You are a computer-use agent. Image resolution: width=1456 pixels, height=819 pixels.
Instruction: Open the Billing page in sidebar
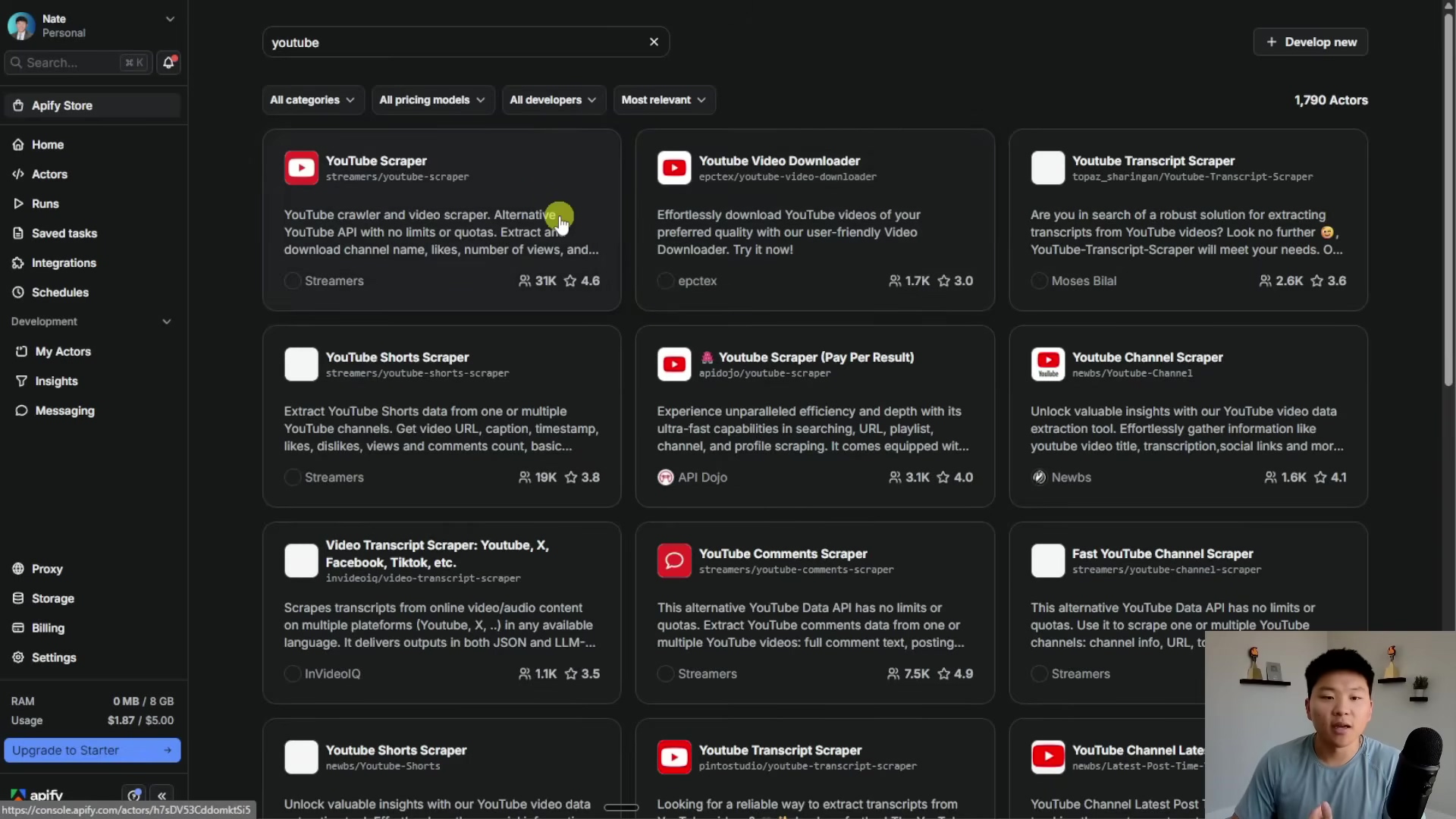[48, 628]
